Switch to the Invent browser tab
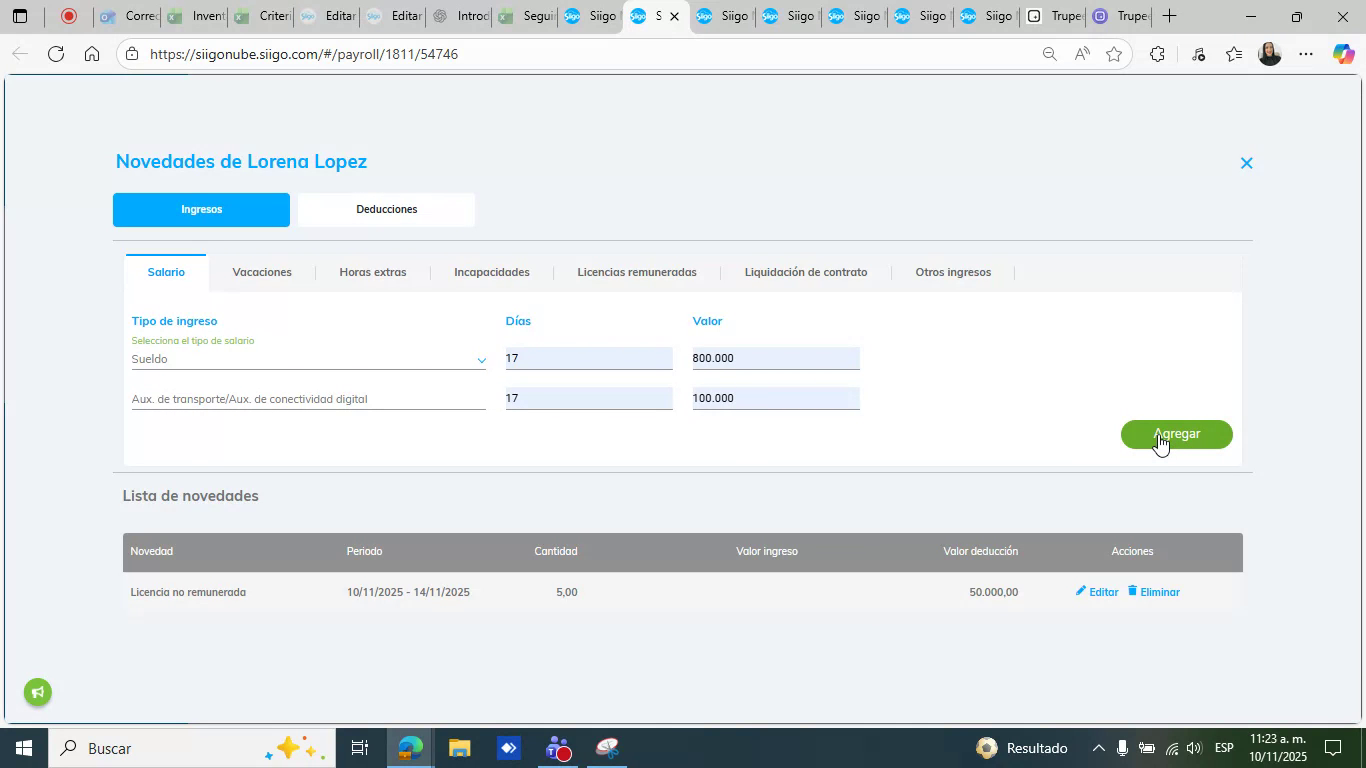 [x=194, y=16]
